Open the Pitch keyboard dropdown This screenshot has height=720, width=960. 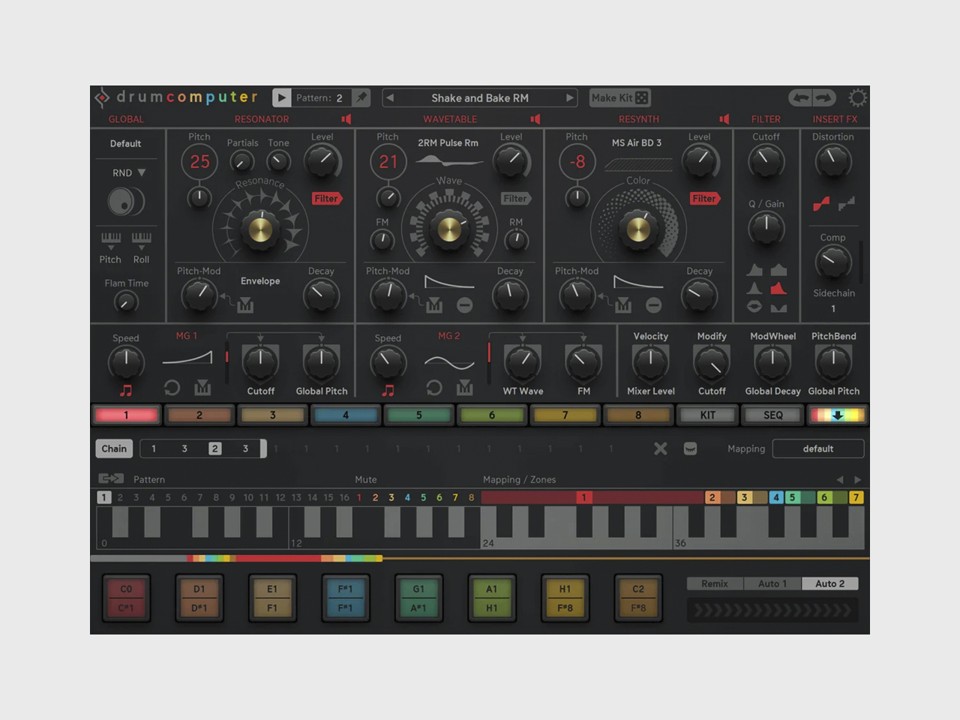[111, 241]
